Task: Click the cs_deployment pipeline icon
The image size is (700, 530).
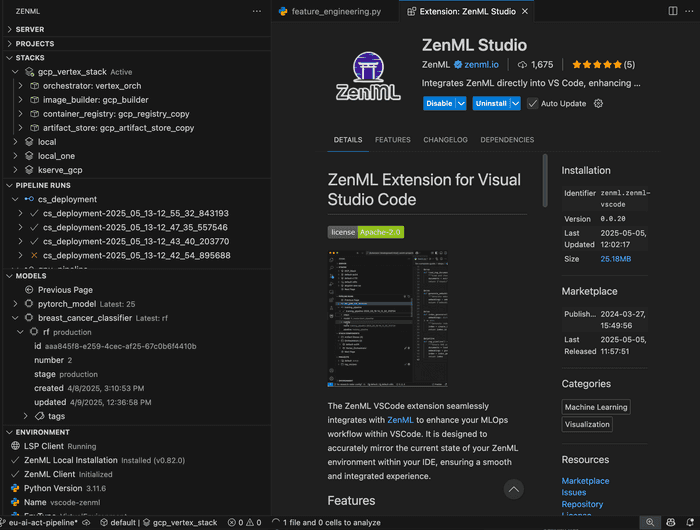Action: [x=29, y=199]
